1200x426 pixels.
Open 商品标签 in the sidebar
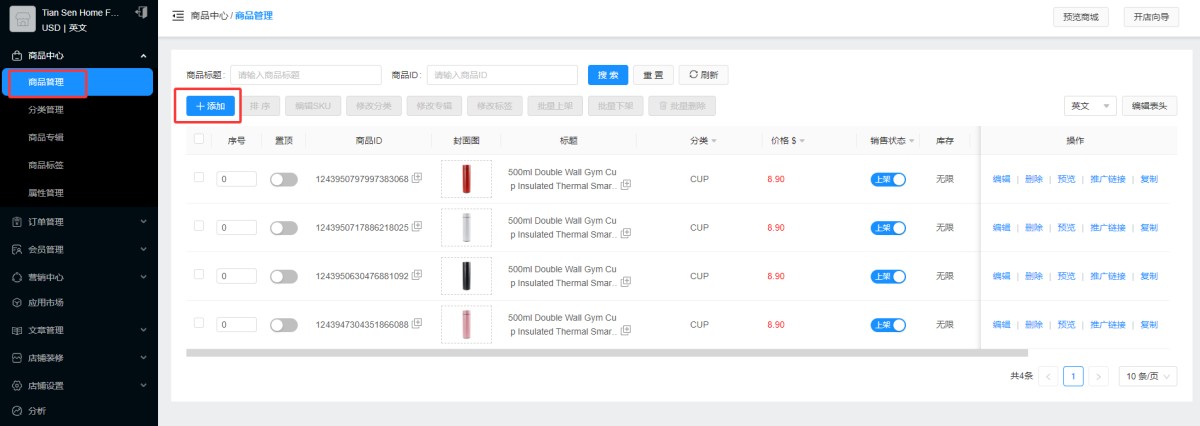coord(46,165)
